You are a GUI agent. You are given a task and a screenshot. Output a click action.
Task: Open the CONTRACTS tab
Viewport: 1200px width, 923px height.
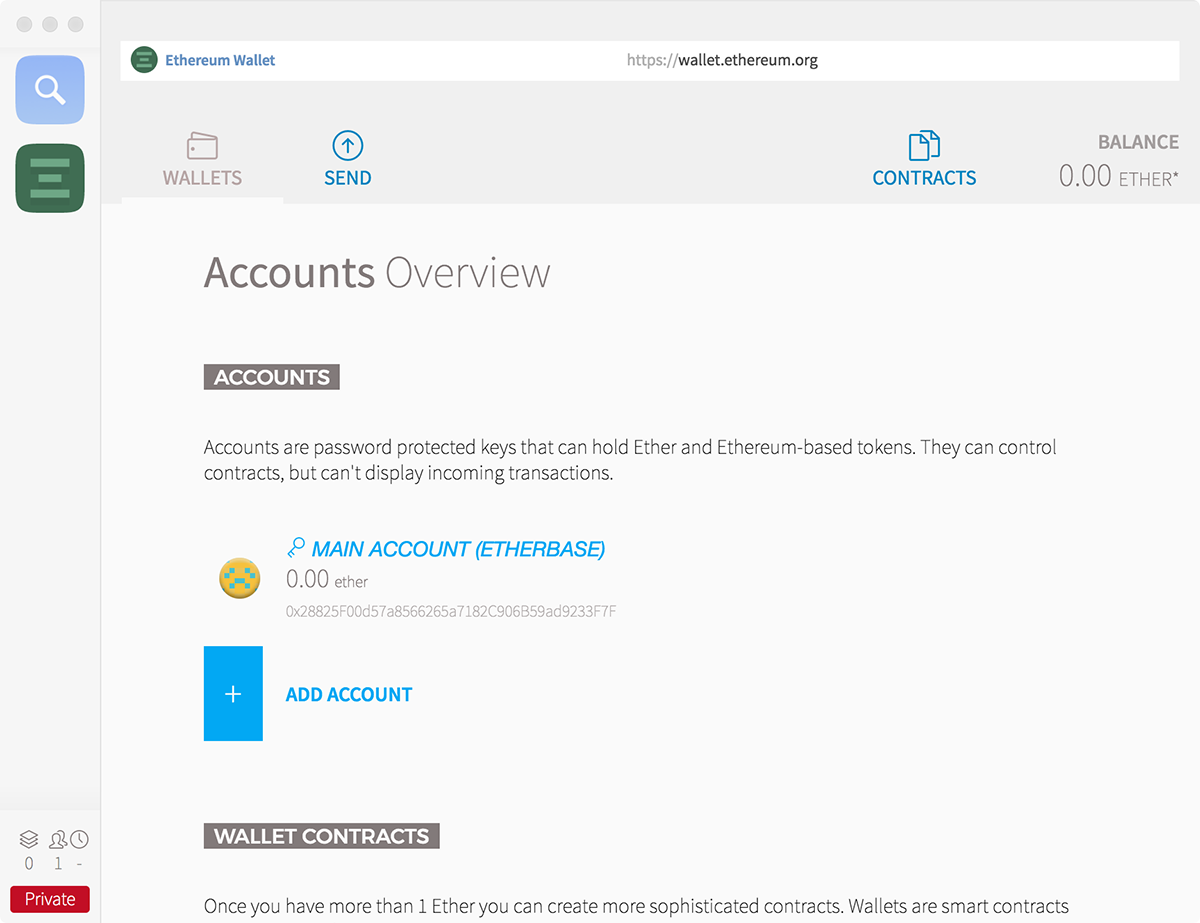tap(924, 160)
